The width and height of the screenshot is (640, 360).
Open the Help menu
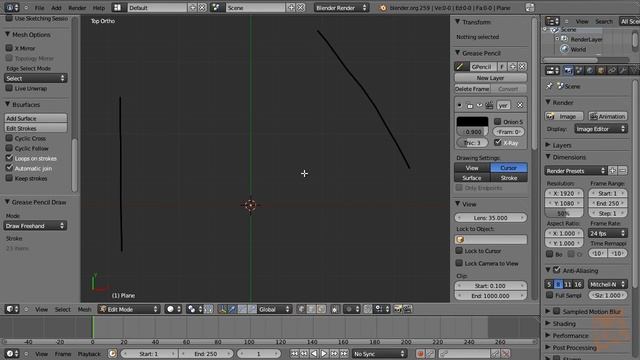(99, 7)
